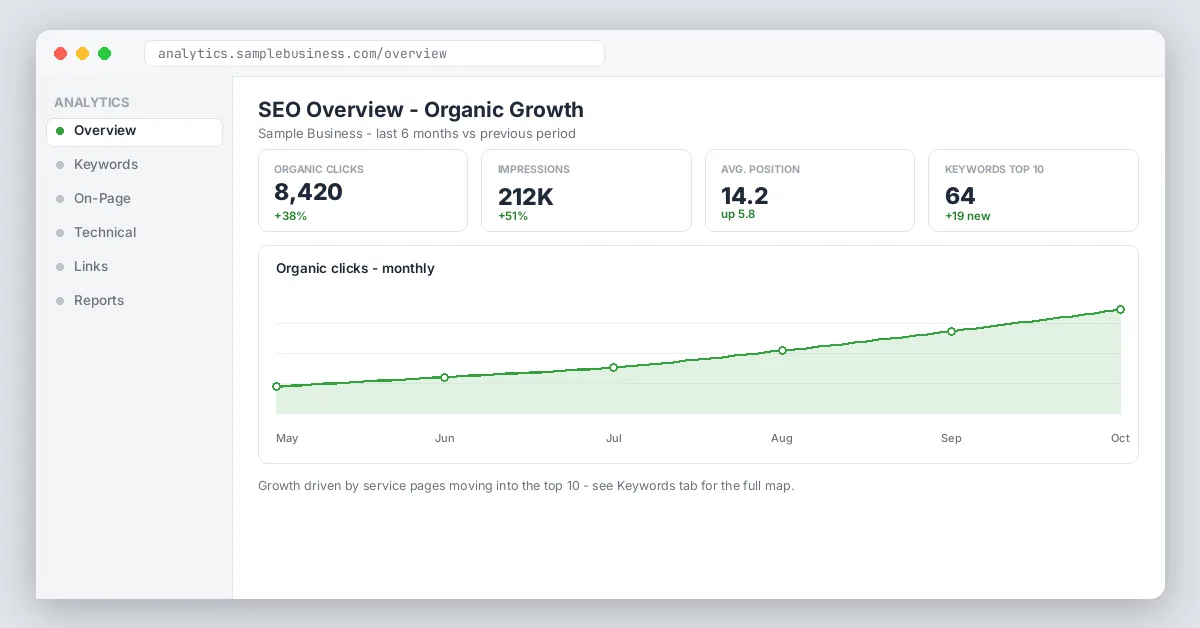Click the yellow minimize window button
This screenshot has width=1200, height=628.
[x=83, y=53]
